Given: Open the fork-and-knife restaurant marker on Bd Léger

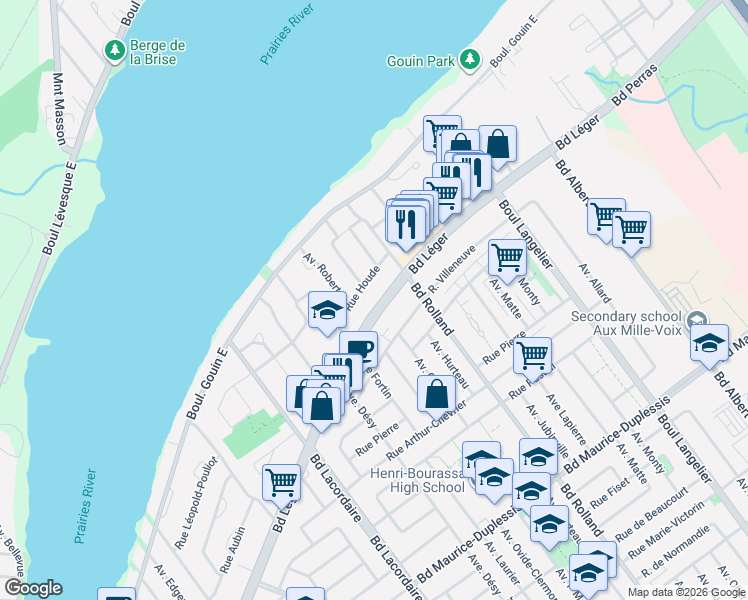Looking at the screenshot, I should click(406, 227).
